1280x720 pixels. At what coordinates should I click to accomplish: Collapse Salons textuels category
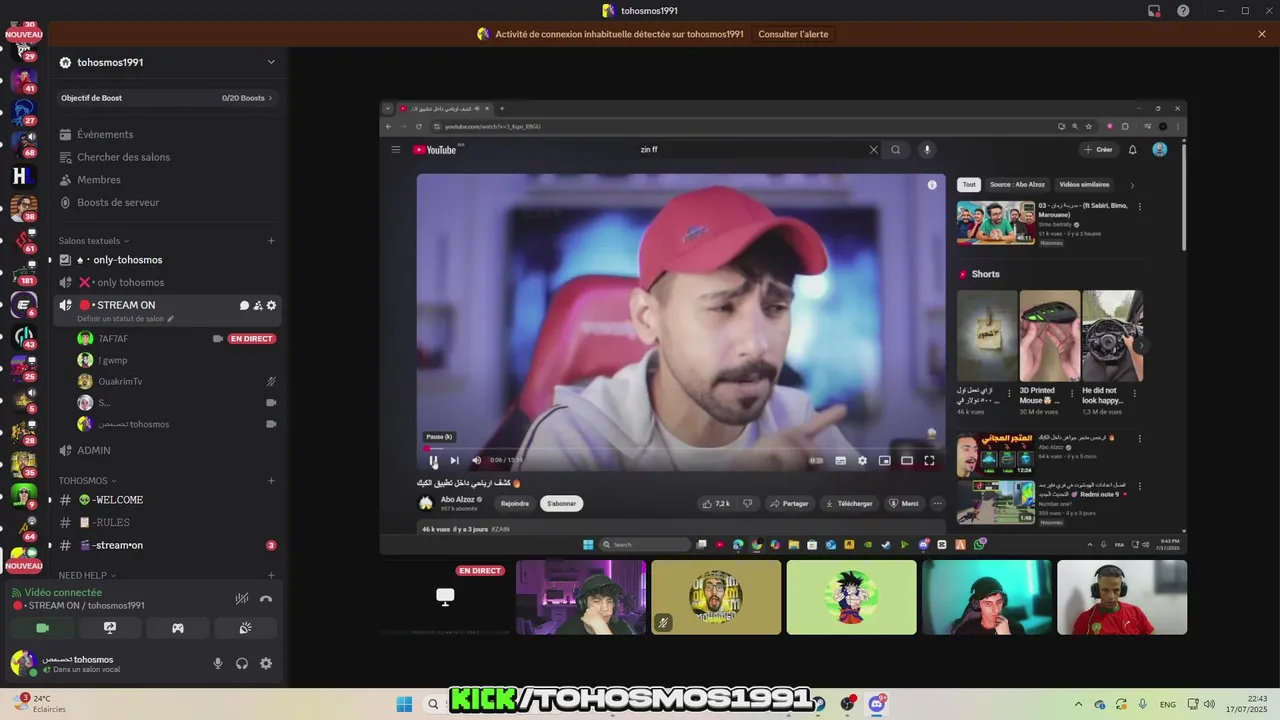(94, 241)
